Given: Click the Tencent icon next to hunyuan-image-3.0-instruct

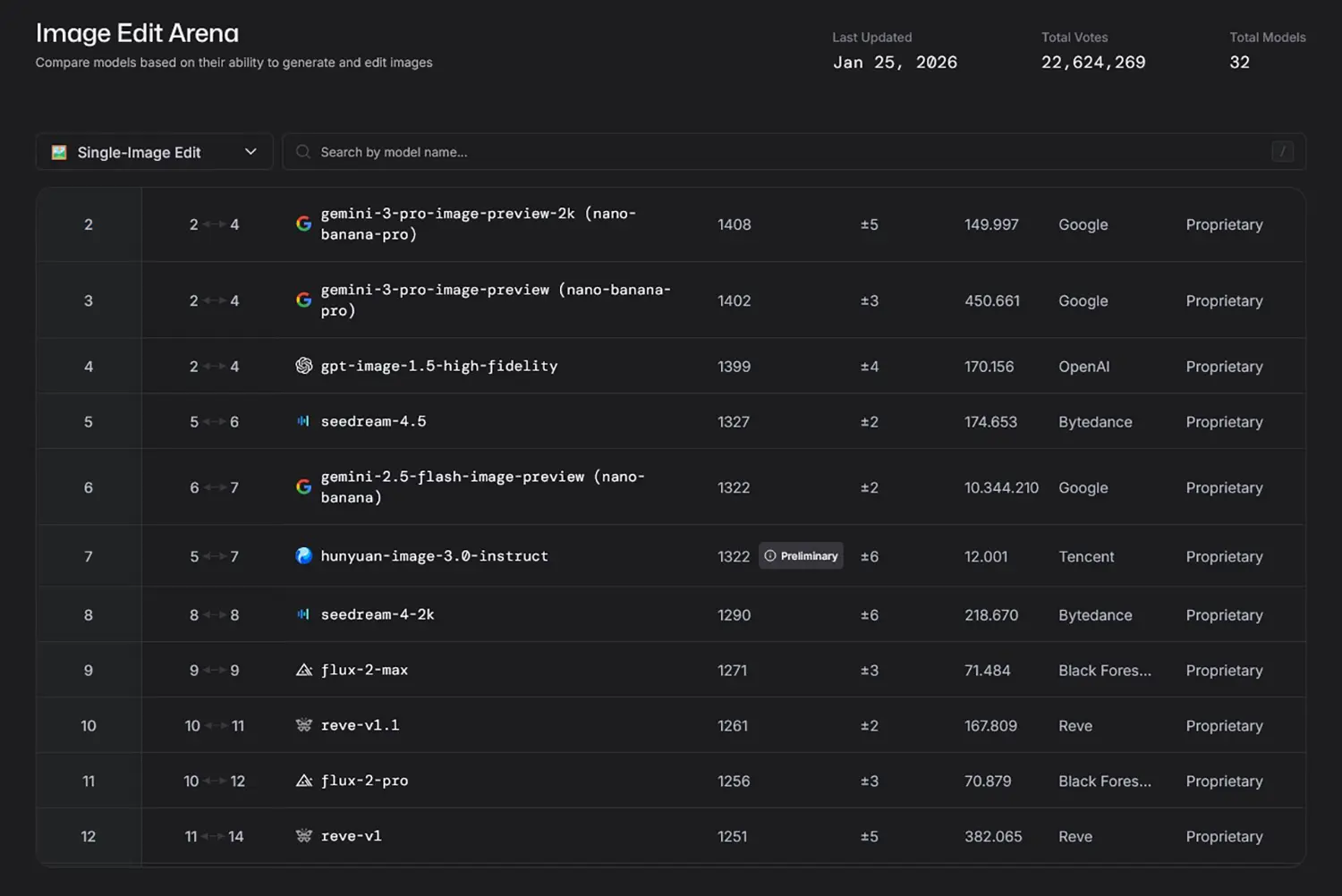Looking at the screenshot, I should [x=304, y=556].
